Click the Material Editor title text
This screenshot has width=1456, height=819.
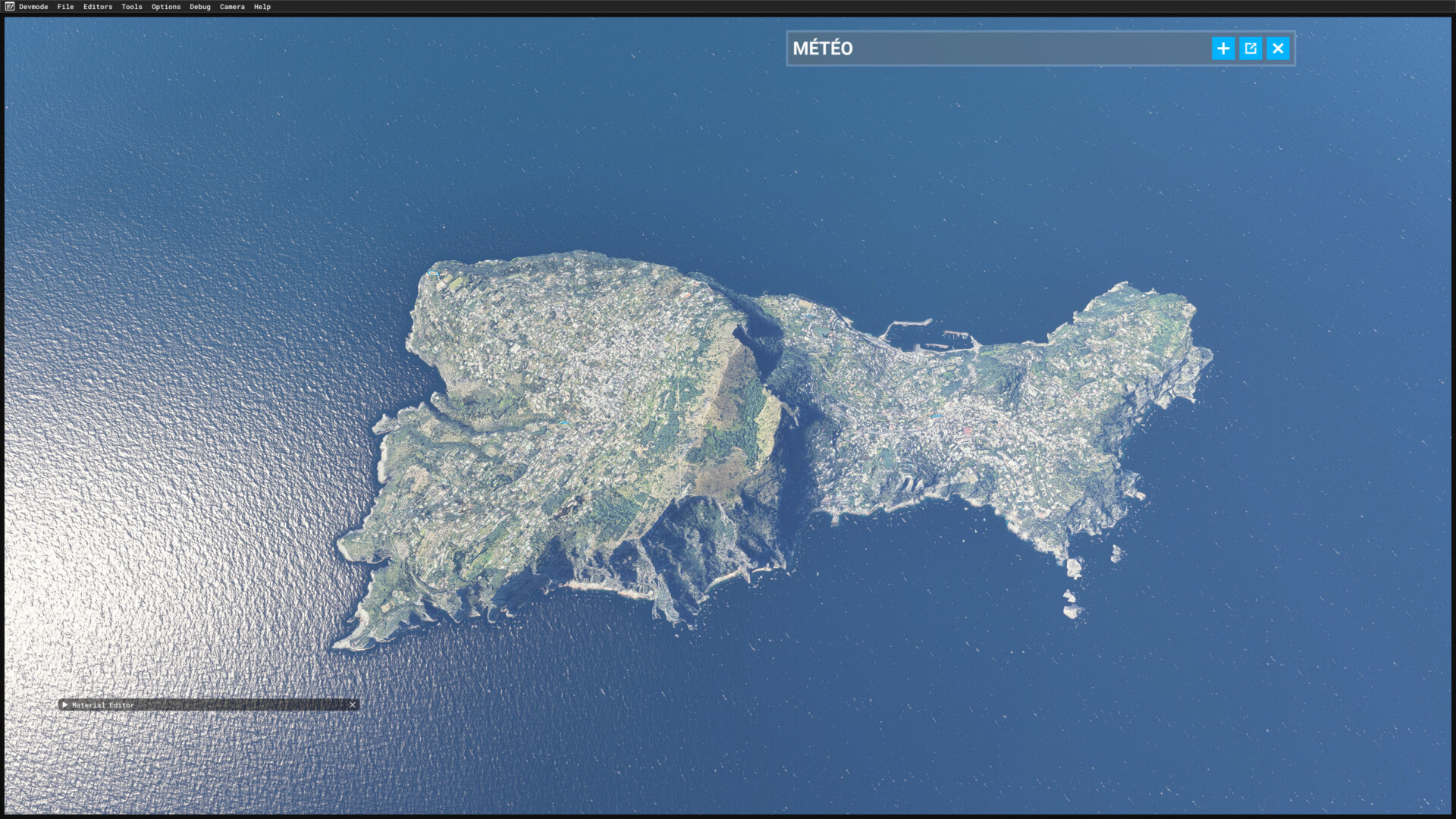coord(103,705)
